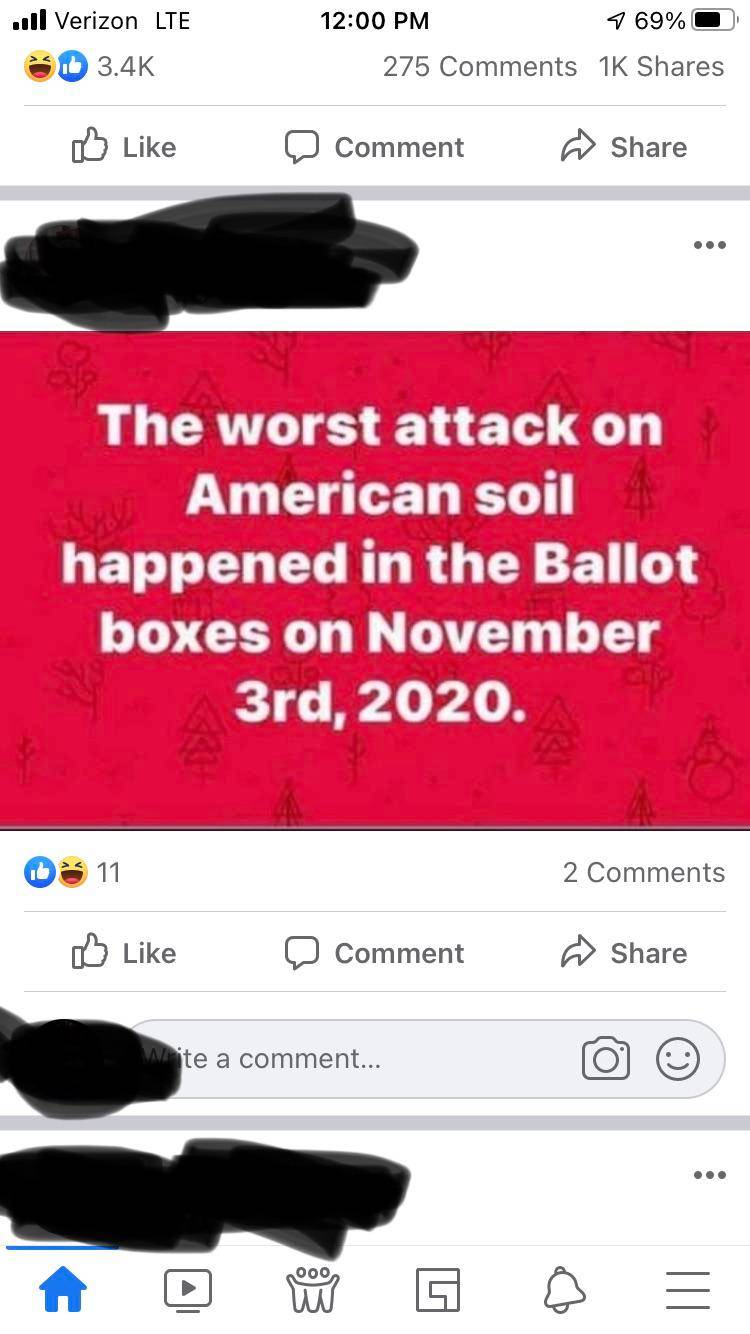Screen dimensions: 750x1334
Task: Open the Notifications bell
Action: click(x=564, y=1290)
